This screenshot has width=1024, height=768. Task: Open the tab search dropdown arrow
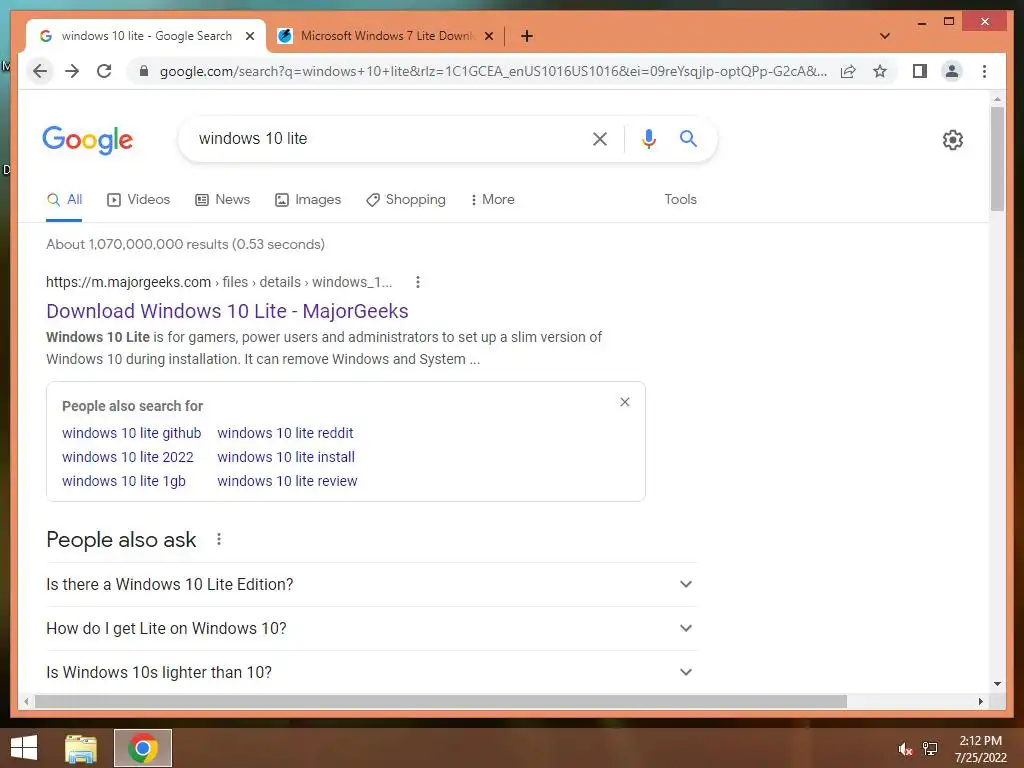click(x=885, y=36)
